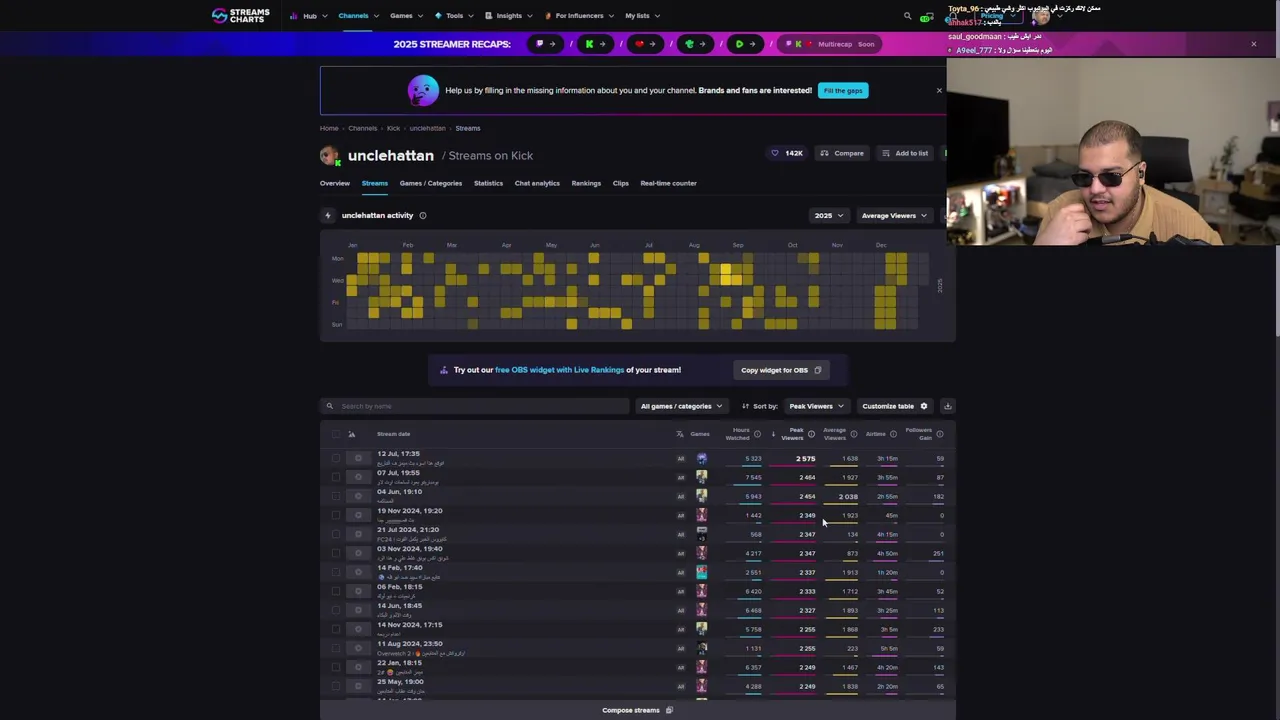
Task: Click the game icon in 19 Nov 2024, 19:20 row
Action: [x=701, y=515]
